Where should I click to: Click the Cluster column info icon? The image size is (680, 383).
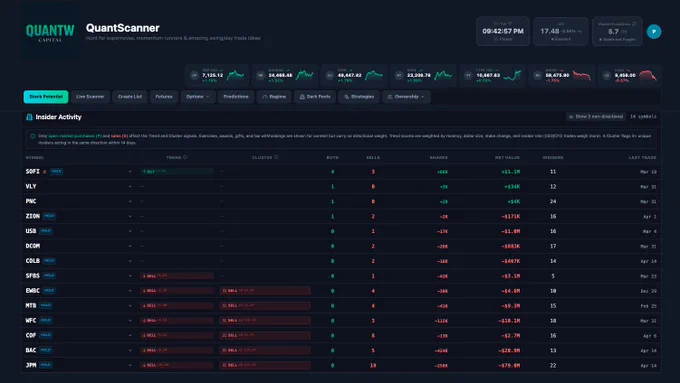pyautogui.click(x=276, y=157)
